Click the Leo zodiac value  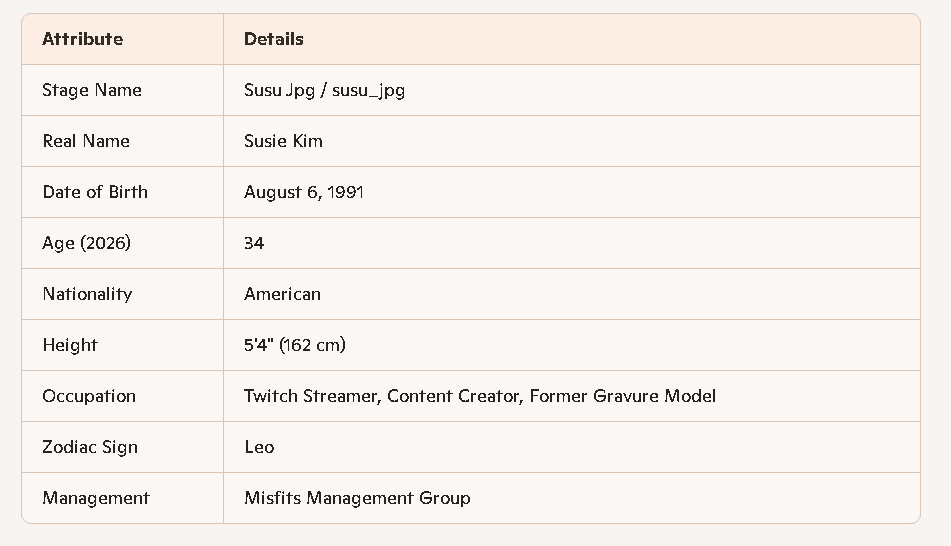pos(259,447)
